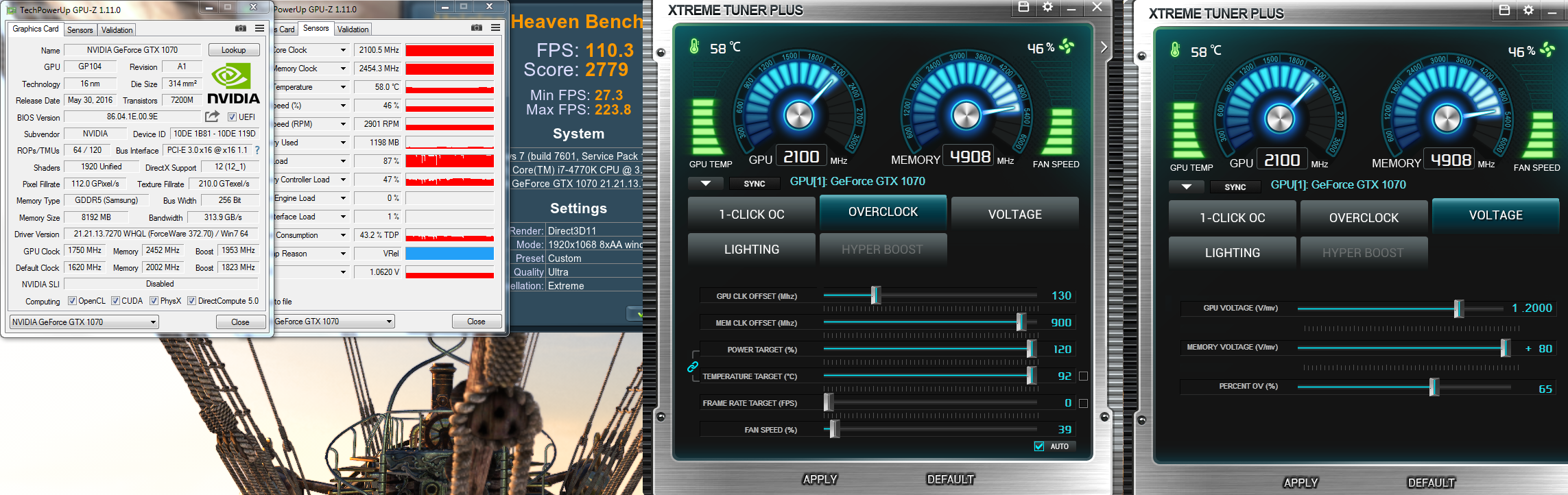
Task: Click DEFAULT in the Overclock-tab Xtreme Tuner window
Action: (x=951, y=479)
